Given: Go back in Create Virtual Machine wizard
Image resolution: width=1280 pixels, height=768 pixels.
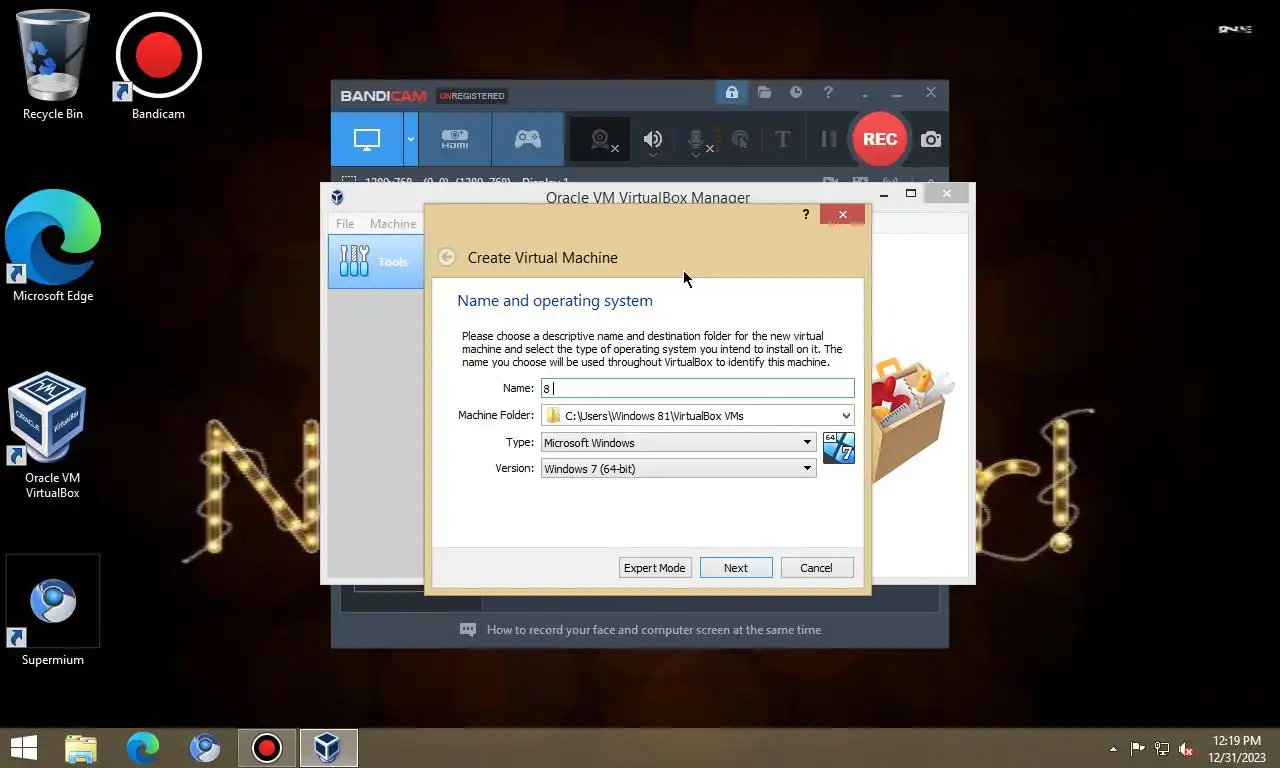Looking at the screenshot, I should (447, 257).
